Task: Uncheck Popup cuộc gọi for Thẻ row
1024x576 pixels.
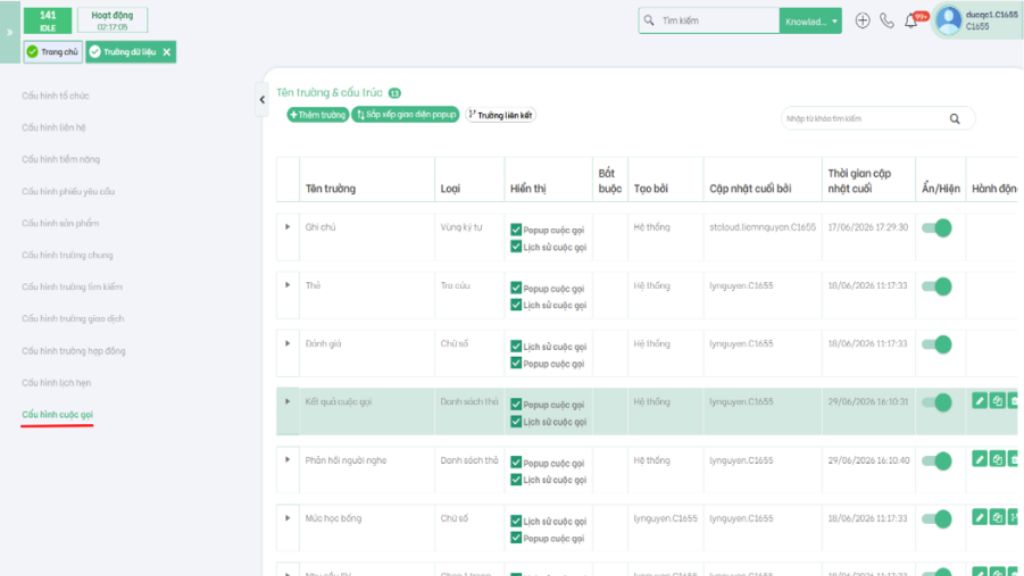Action: 516,288
